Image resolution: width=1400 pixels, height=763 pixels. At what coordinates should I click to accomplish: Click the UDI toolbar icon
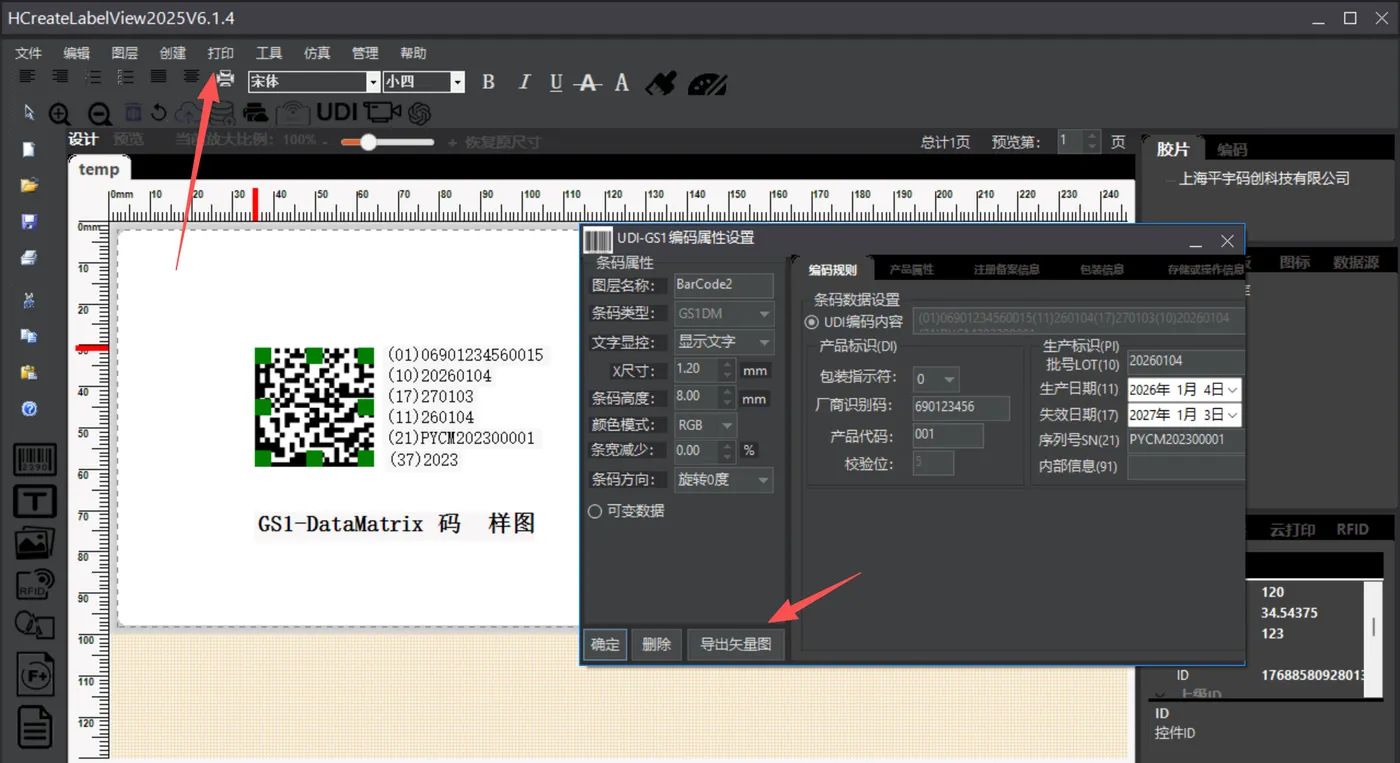tap(337, 112)
